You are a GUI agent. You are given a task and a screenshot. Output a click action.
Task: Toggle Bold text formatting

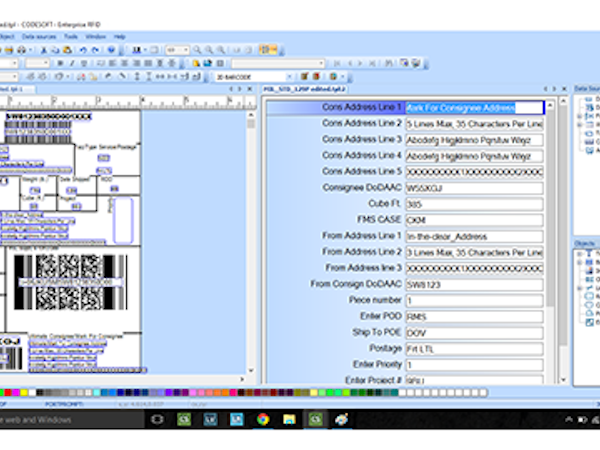point(60,63)
